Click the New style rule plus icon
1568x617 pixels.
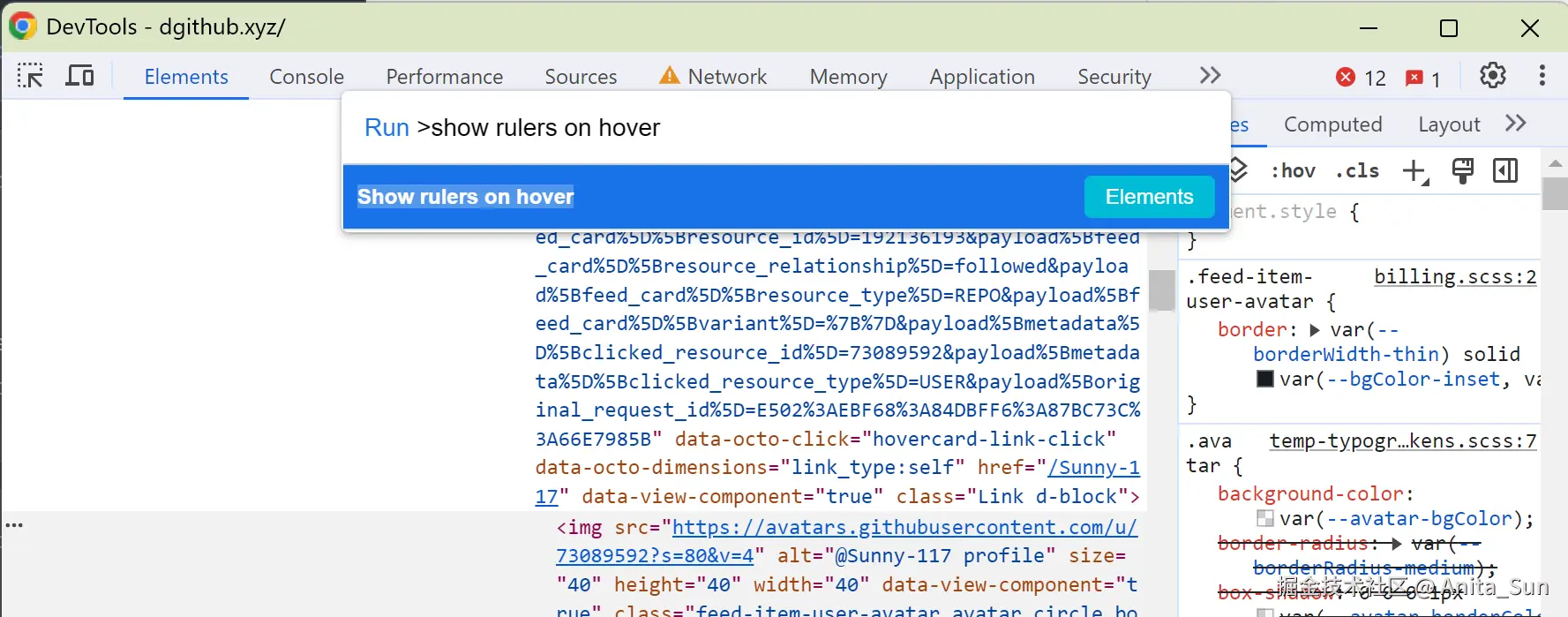pos(1415,171)
